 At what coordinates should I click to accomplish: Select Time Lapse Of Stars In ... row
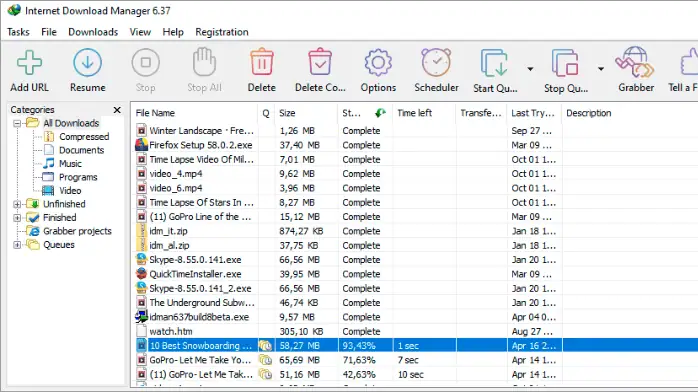coord(415,202)
